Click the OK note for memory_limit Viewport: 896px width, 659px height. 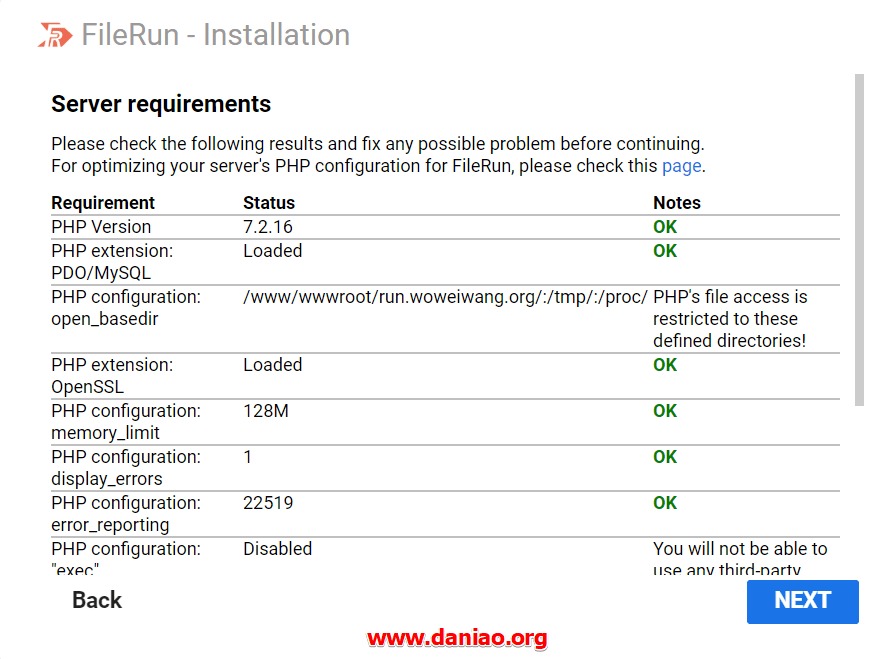[665, 411]
